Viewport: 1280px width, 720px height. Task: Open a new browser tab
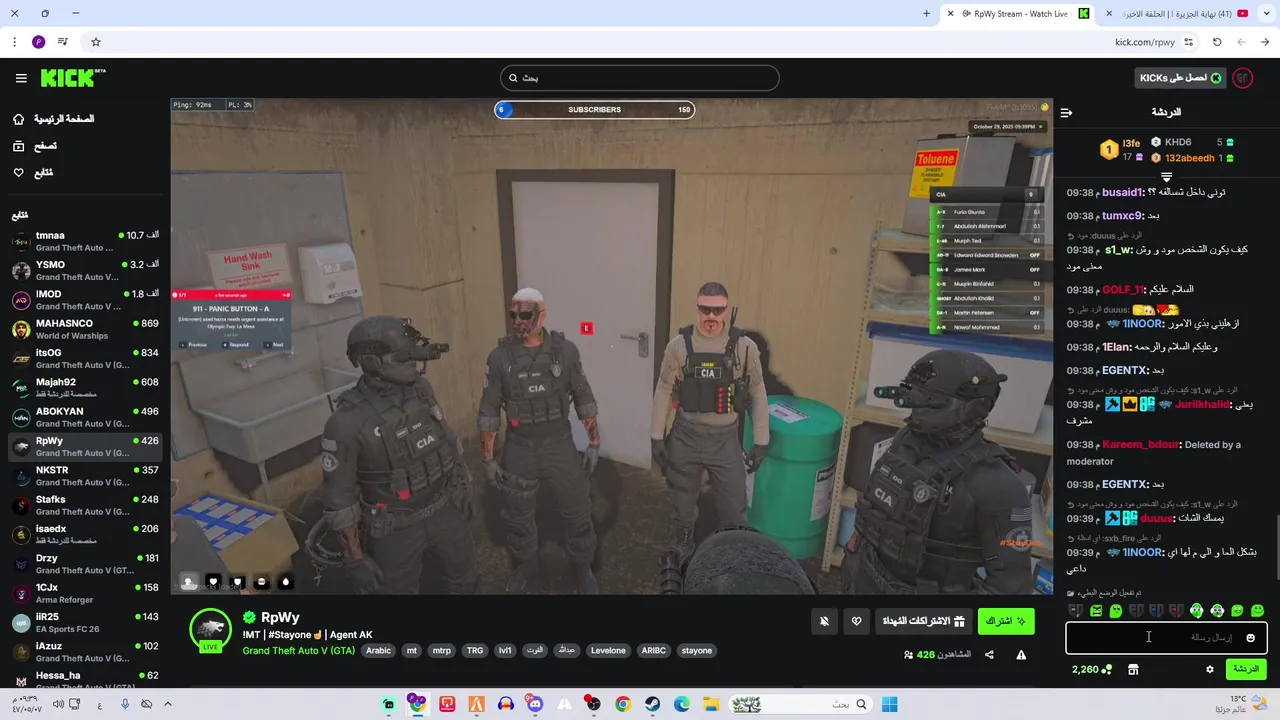coord(926,13)
